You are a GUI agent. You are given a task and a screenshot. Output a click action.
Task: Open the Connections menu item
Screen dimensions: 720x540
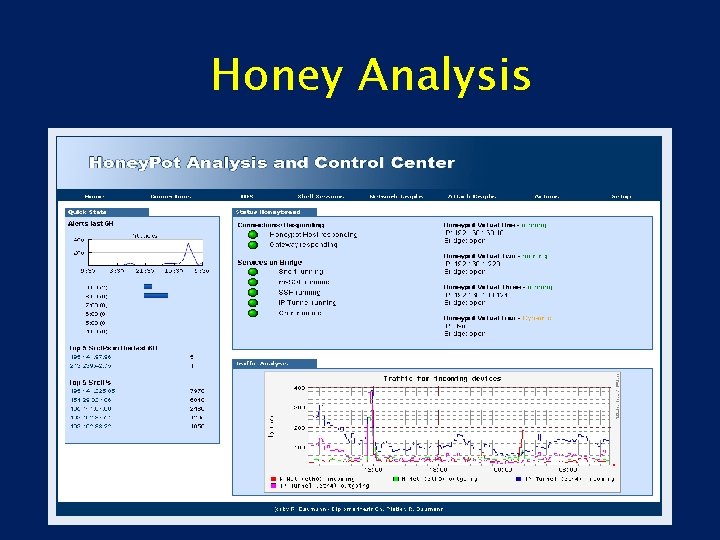(x=170, y=197)
